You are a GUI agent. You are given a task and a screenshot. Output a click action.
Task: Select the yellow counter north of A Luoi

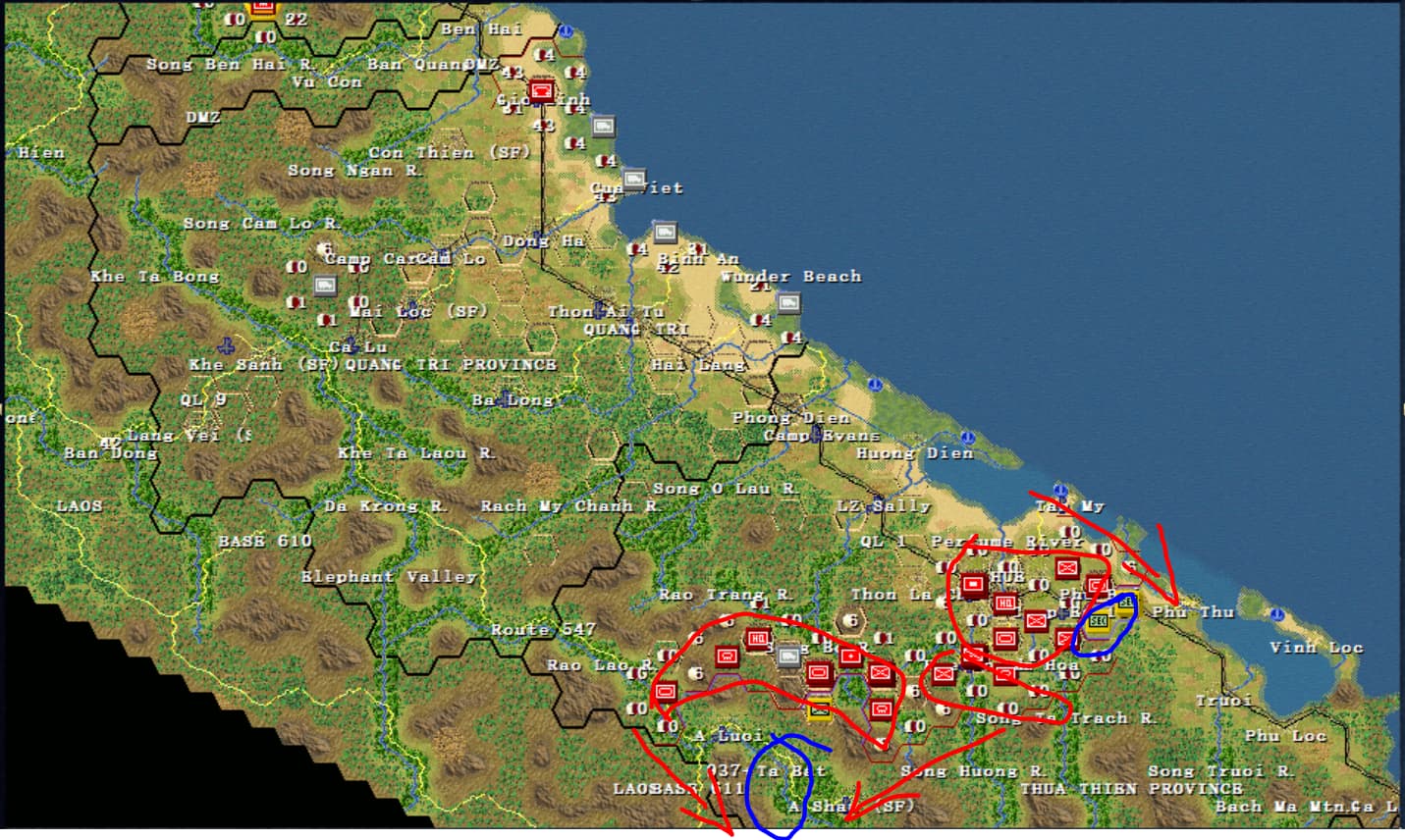[819, 708]
